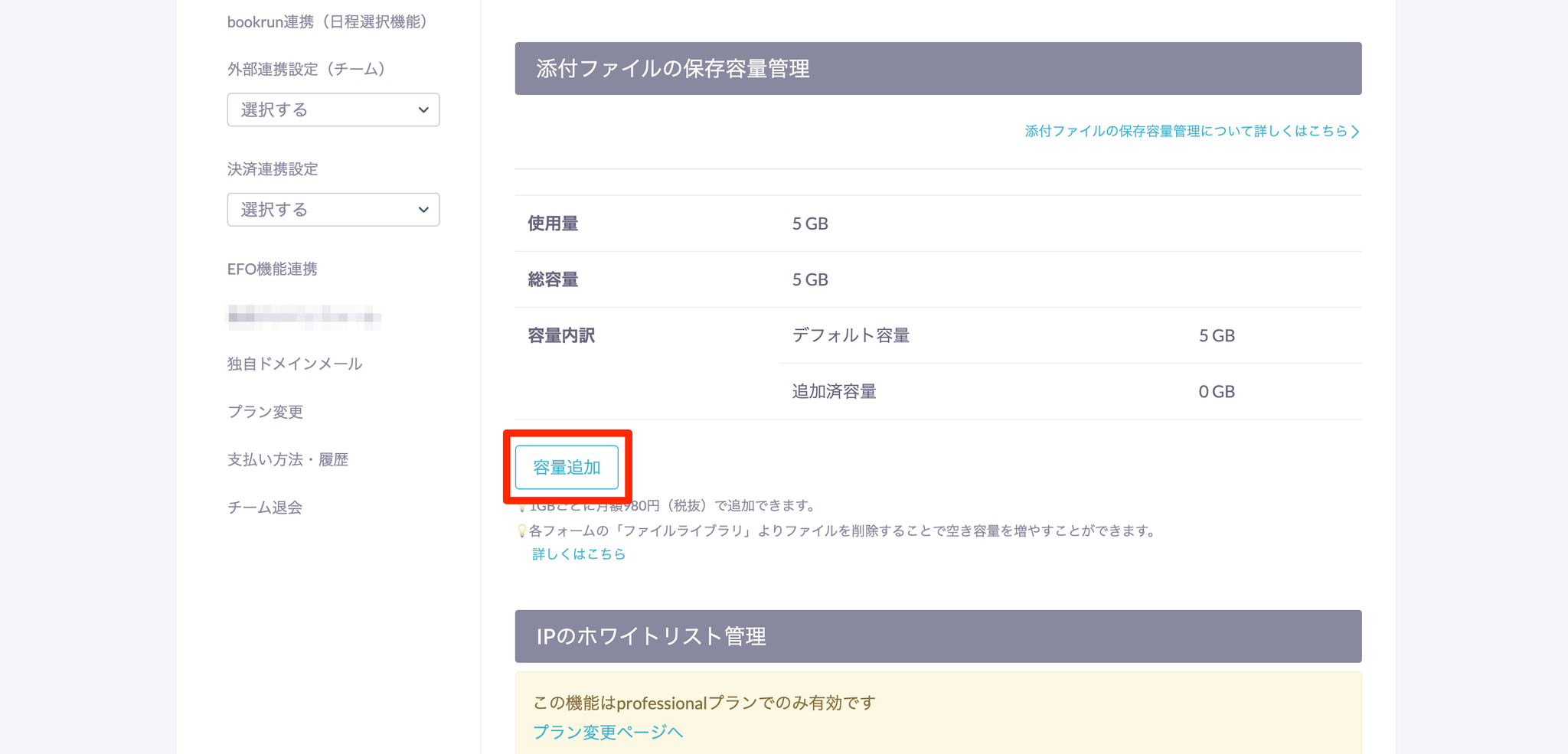Open the プラン変更ページへ link
The height and width of the screenshot is (754, 1568).
(607, 733)
